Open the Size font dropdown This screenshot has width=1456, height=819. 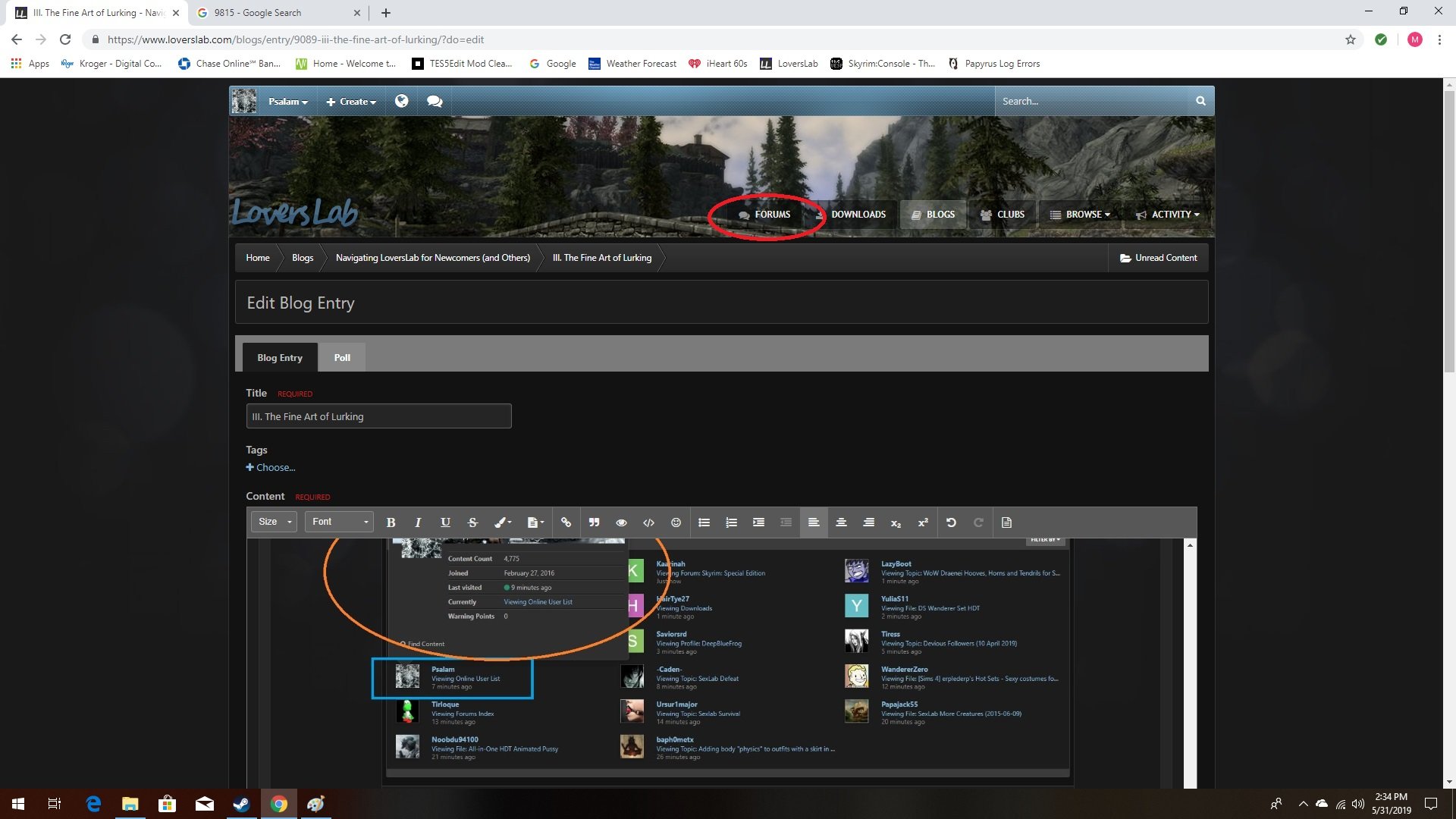point(273,521)
